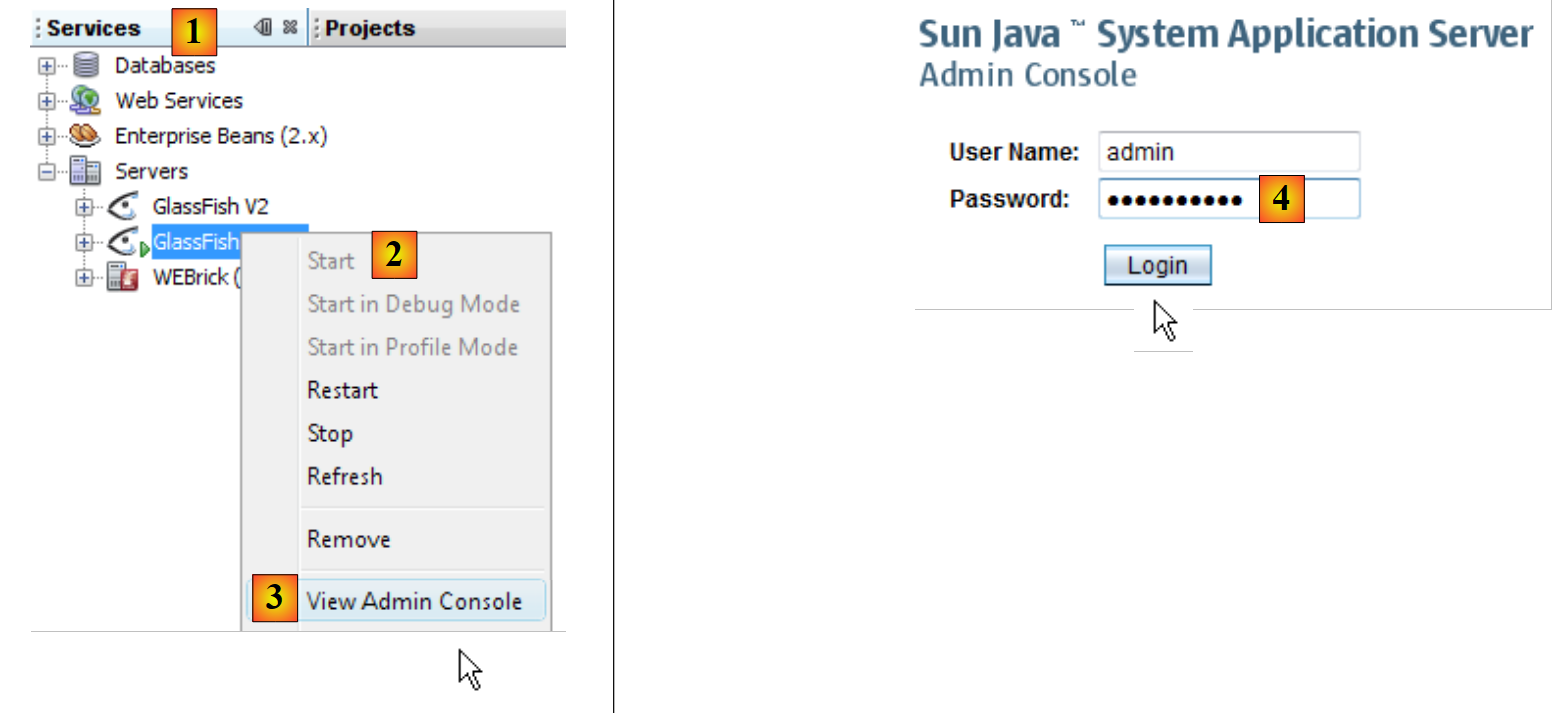Click the Web Services node icon
The image size is (1557, 713).
tap(86, 101)
